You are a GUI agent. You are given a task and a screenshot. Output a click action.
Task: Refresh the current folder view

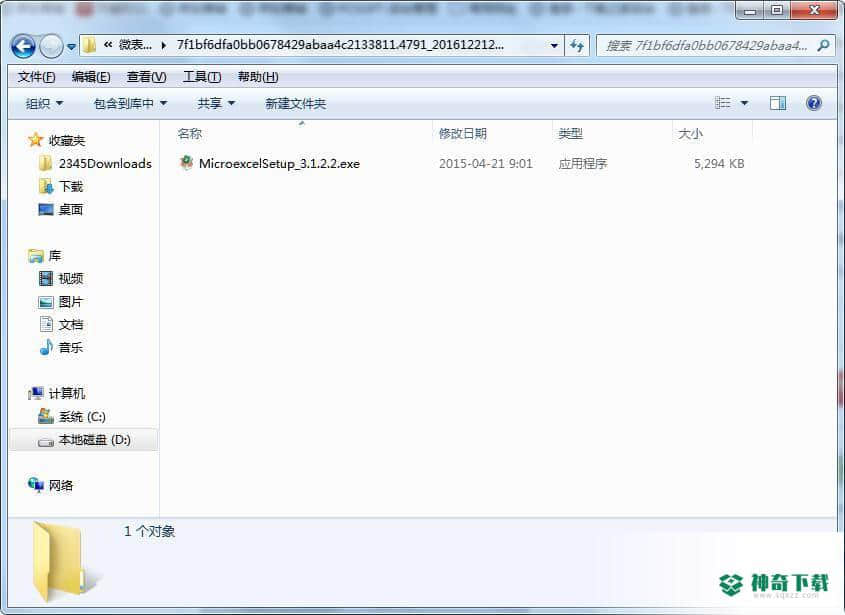pos(577,46)
